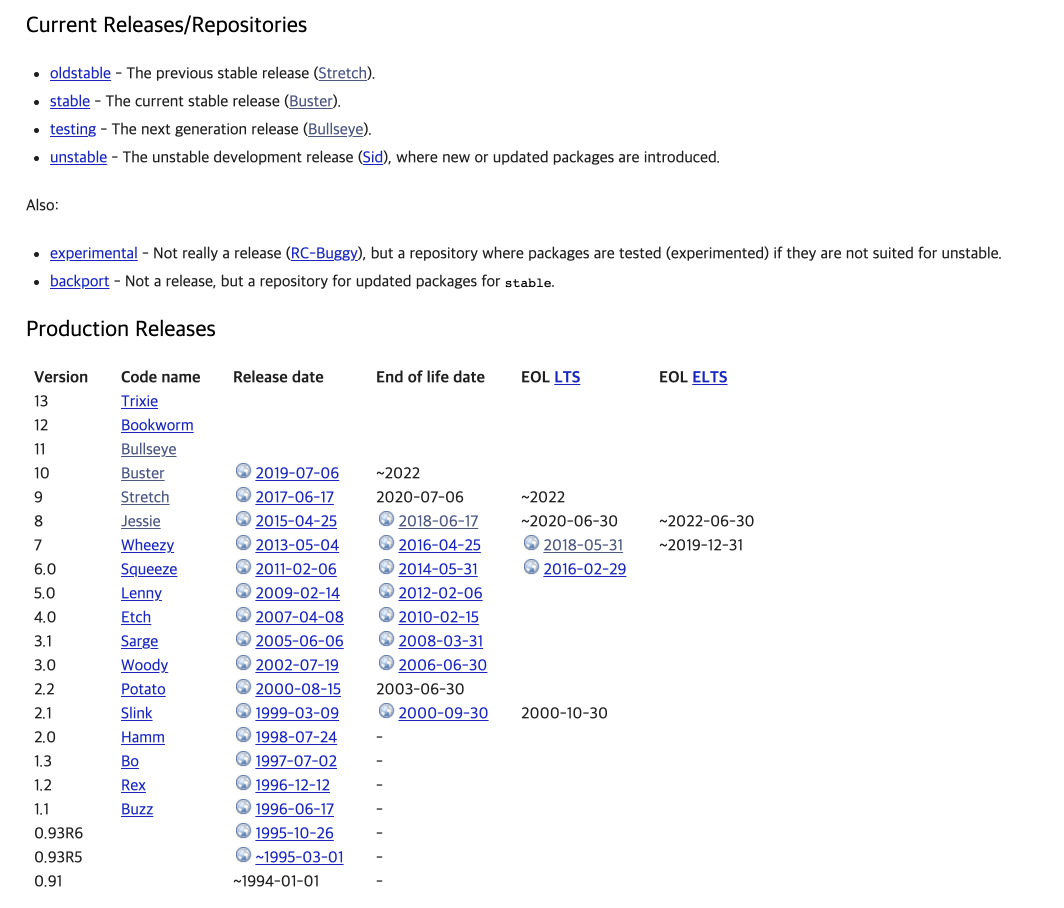Screen dimensions: 1064x908
Task: Click the globe icon beside 2012-02-06
Action: pyautogui.click(x=386, y=591)
